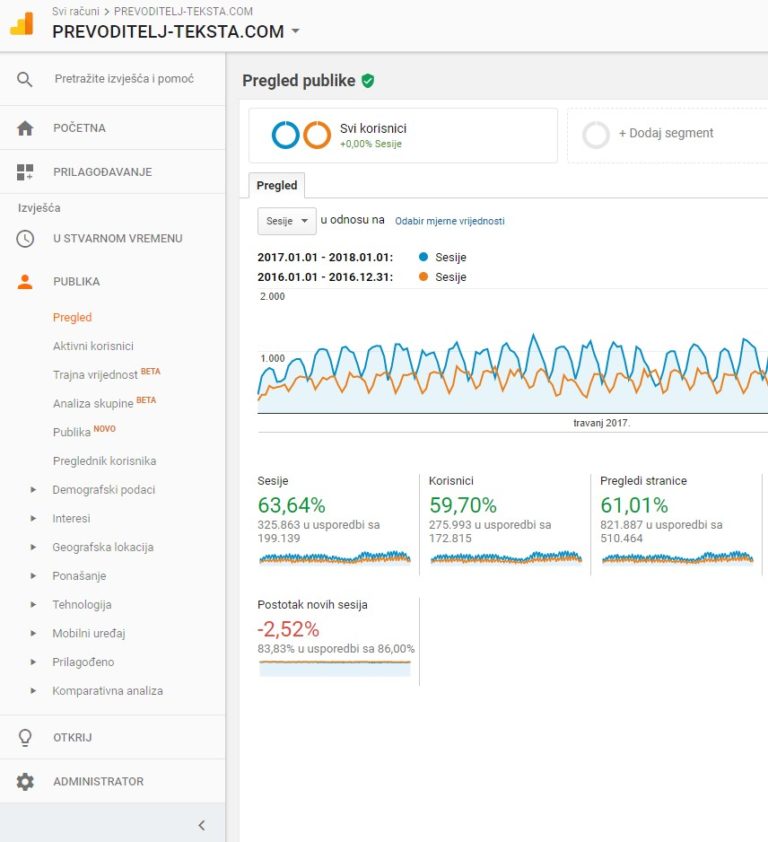Click the -2,52% new sessions value

pos(288,629)
